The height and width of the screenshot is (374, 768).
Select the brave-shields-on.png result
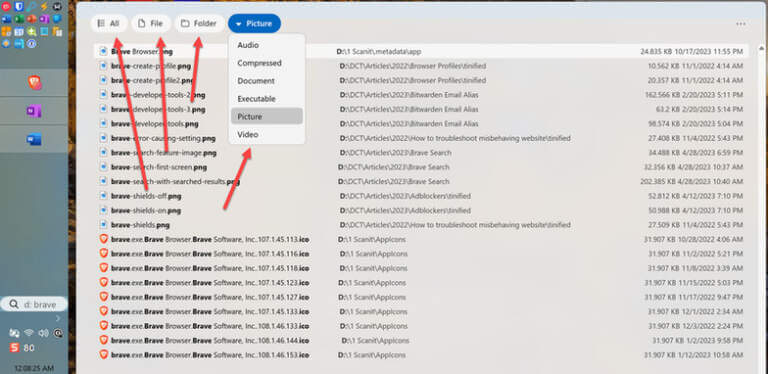pyautogui.click(x=421, y=210)
